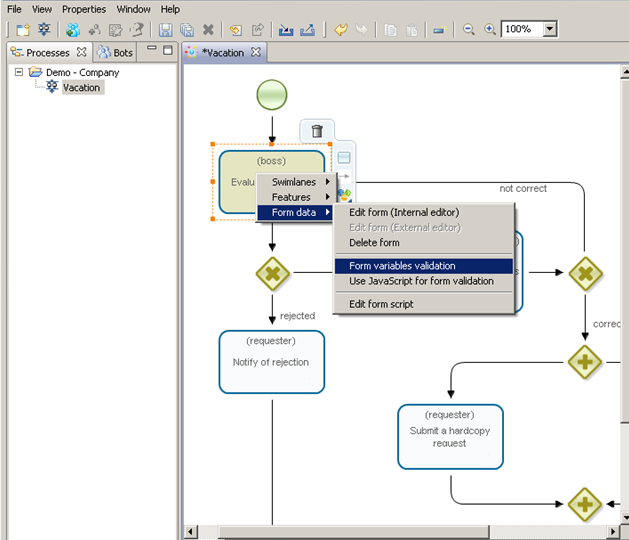Click the Undo arrow toolbar icon
This screenshot has width=629, height=540.
point(341,30)
